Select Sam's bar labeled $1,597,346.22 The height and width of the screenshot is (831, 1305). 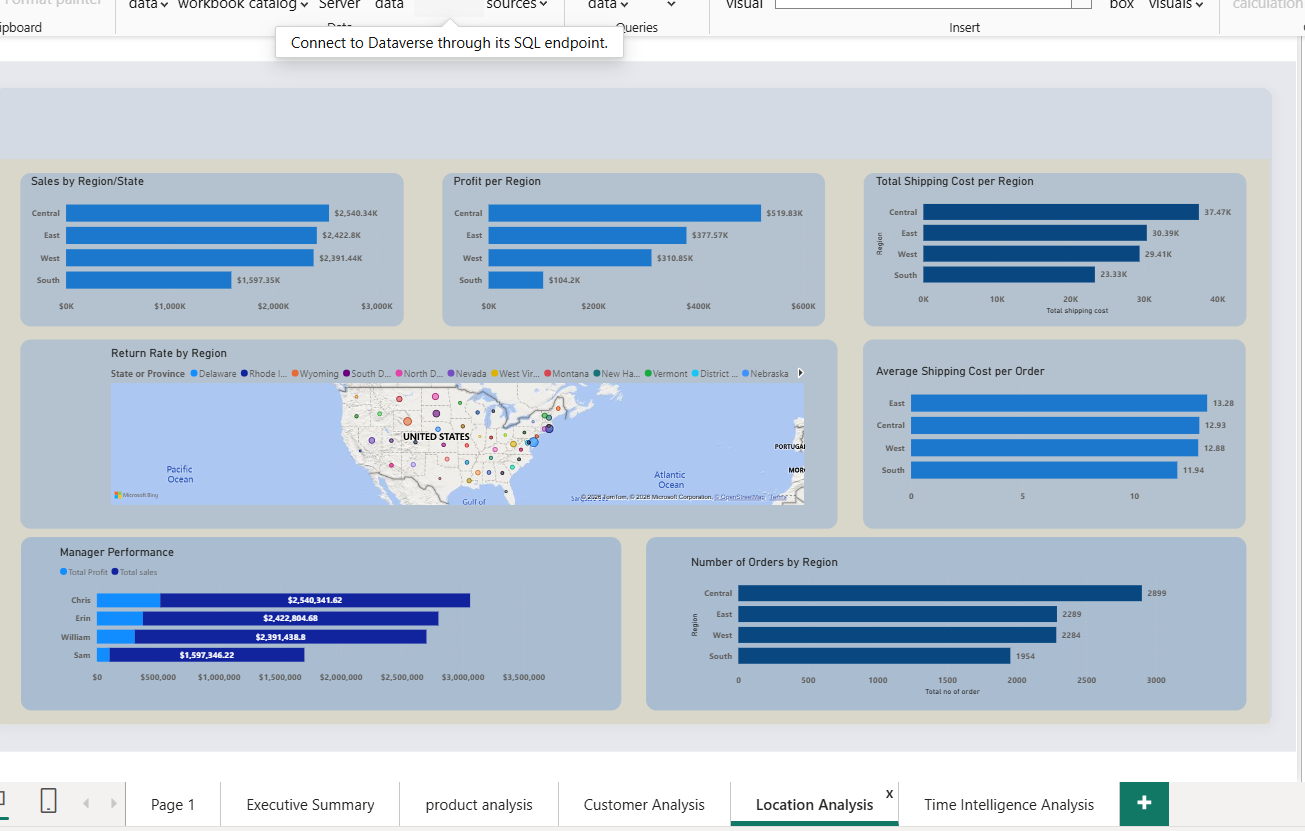207,655
